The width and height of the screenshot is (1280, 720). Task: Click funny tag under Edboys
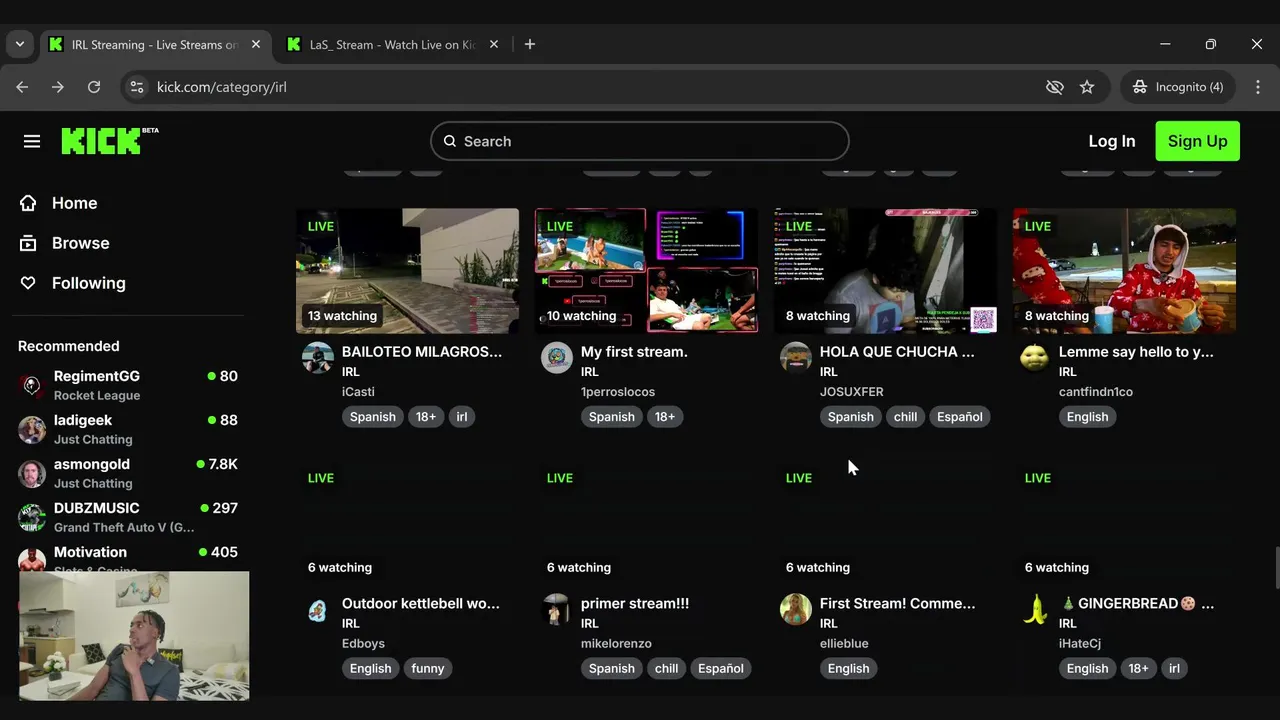[427, 669]
